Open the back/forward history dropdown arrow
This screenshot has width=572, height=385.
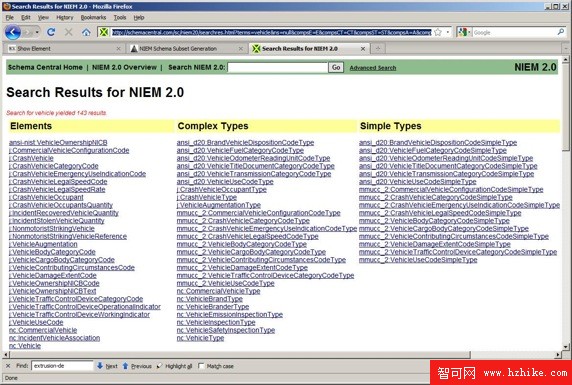click(37, 32)
